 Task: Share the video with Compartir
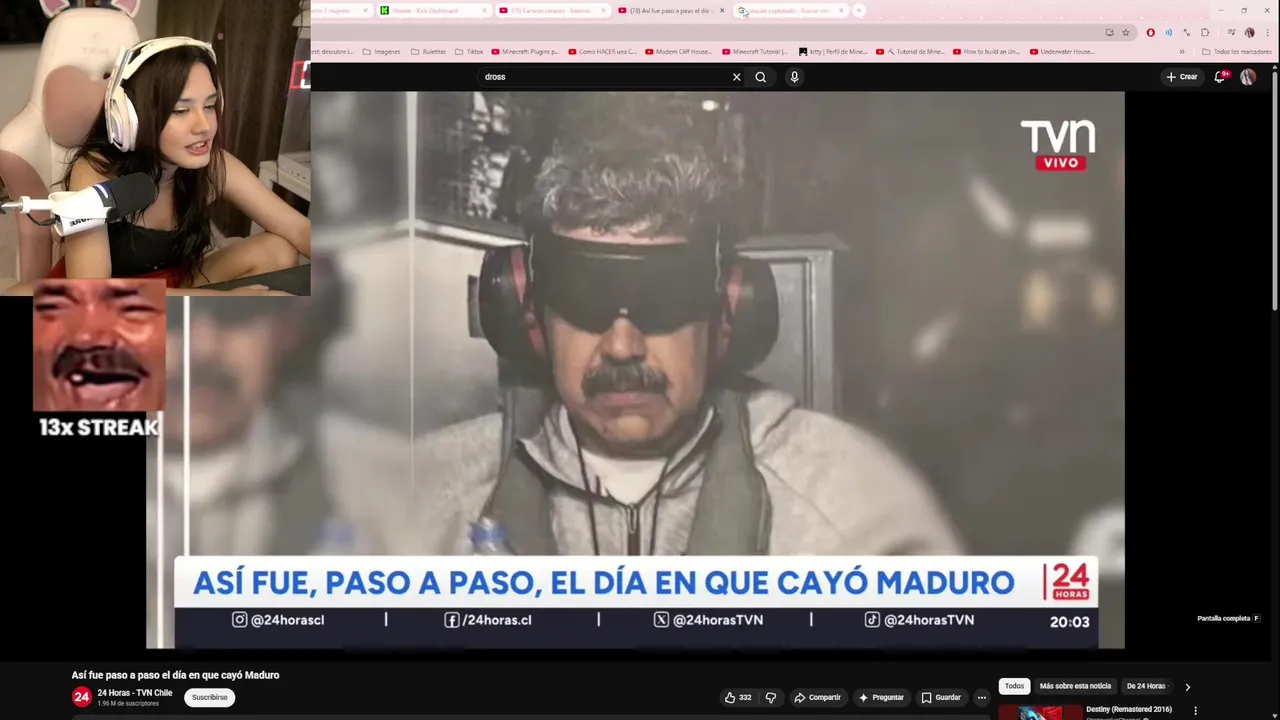(x=818, y=697)
